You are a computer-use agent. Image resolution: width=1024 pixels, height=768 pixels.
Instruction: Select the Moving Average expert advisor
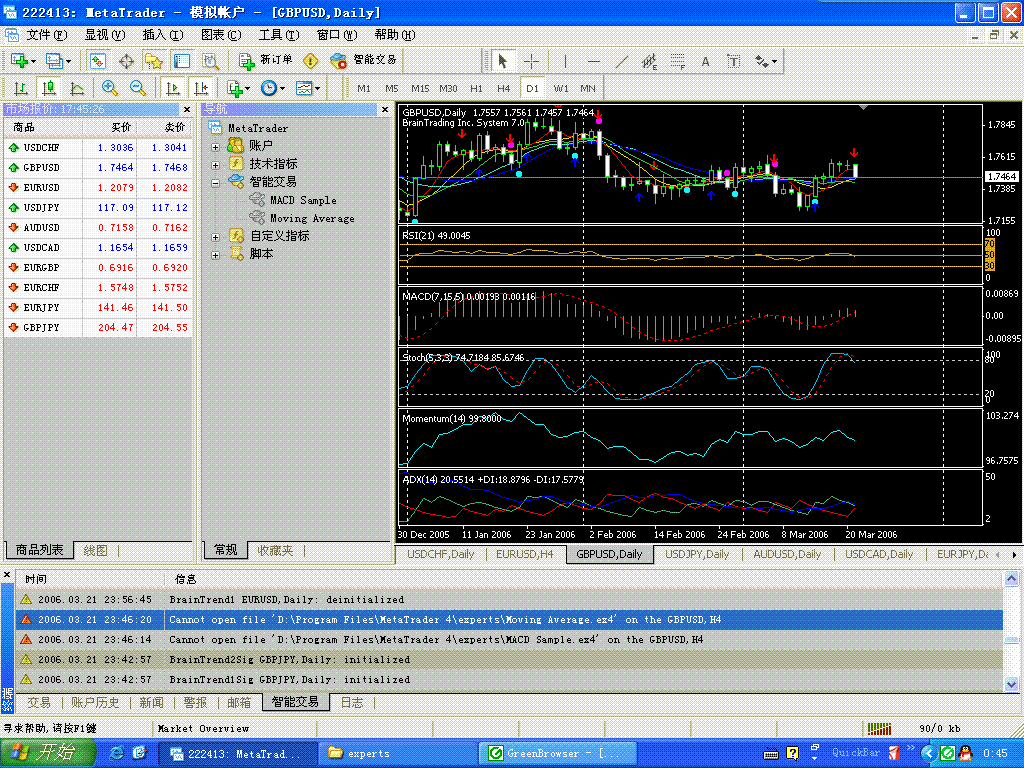pos(312,219)
